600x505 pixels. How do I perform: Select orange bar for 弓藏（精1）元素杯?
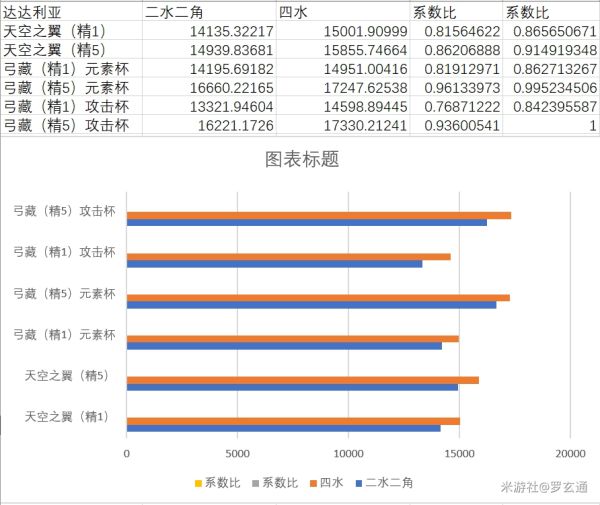tap(293, 339)
